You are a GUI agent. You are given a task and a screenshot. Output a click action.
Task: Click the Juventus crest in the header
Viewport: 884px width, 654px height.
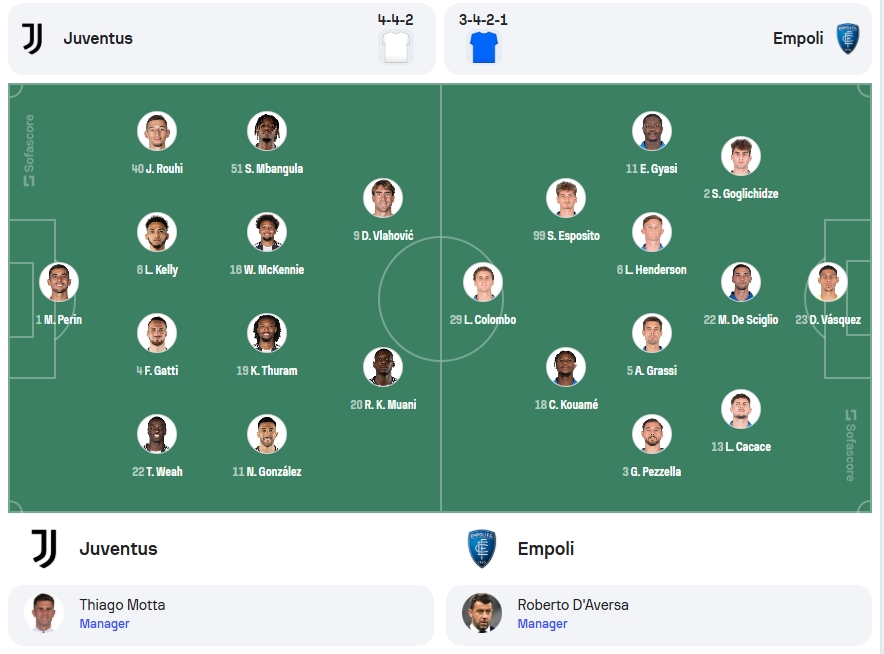[x=32, y=38]
